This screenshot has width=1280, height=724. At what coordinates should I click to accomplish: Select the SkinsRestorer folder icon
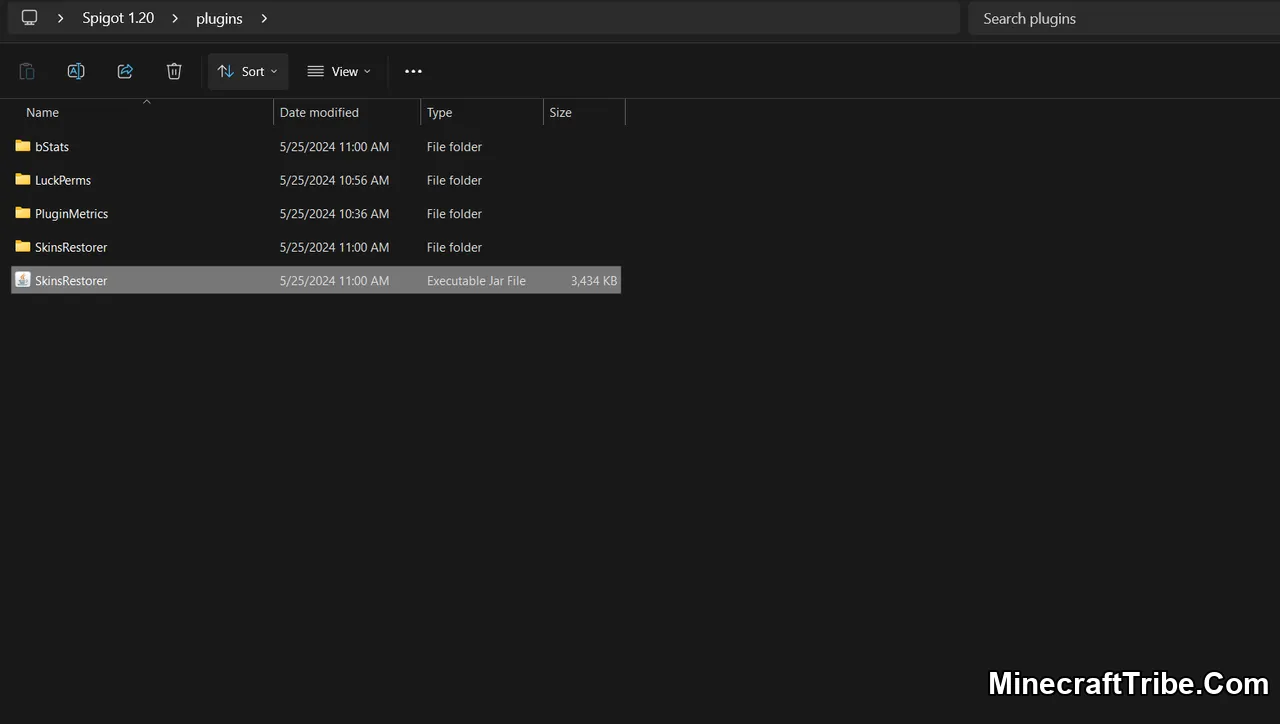click(x=23, y=247)
